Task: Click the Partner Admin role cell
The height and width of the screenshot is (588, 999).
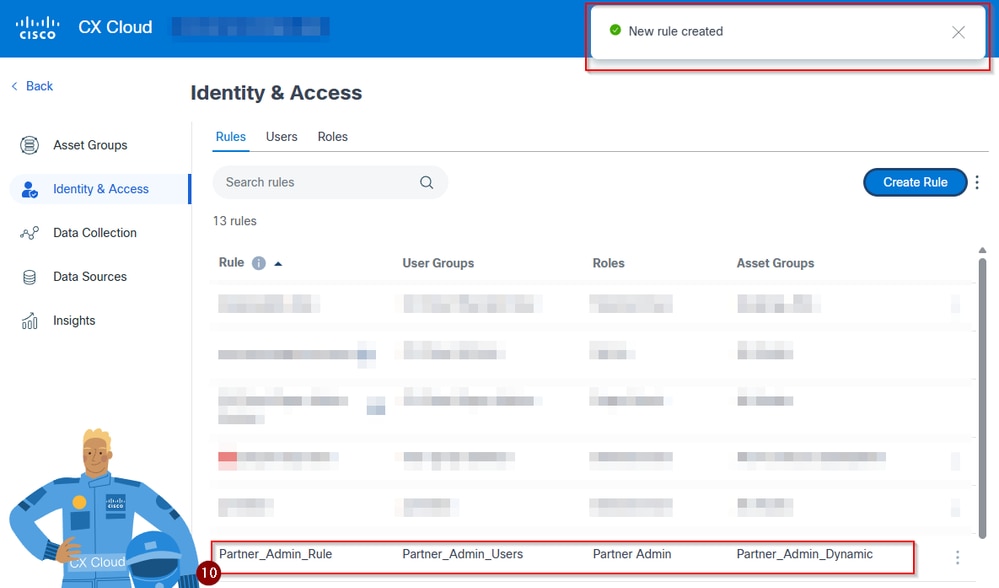Action: [632, 554]
